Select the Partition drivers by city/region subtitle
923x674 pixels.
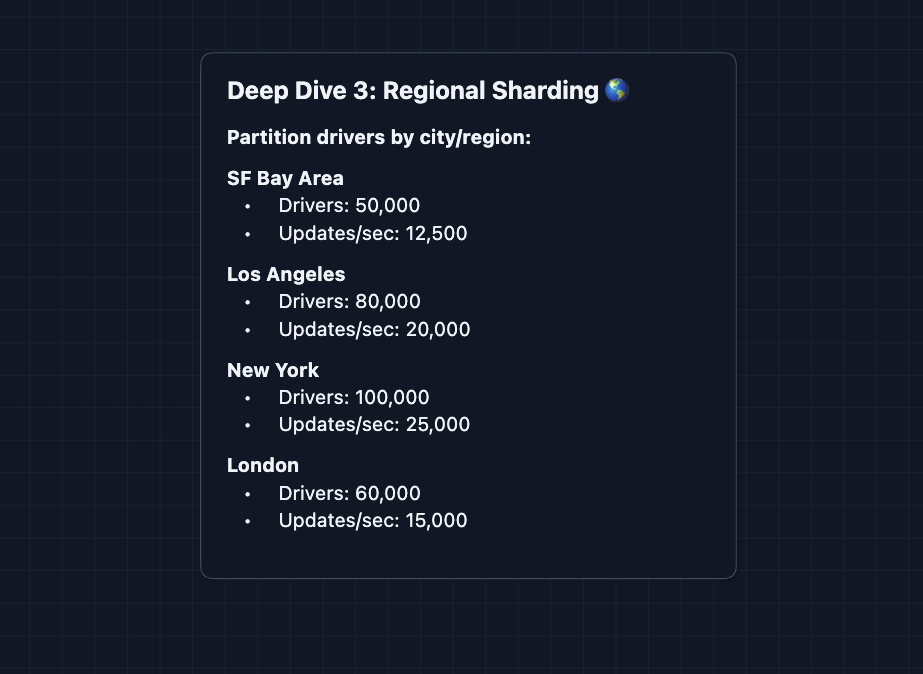pyautogui.click(x=378, y=137)
